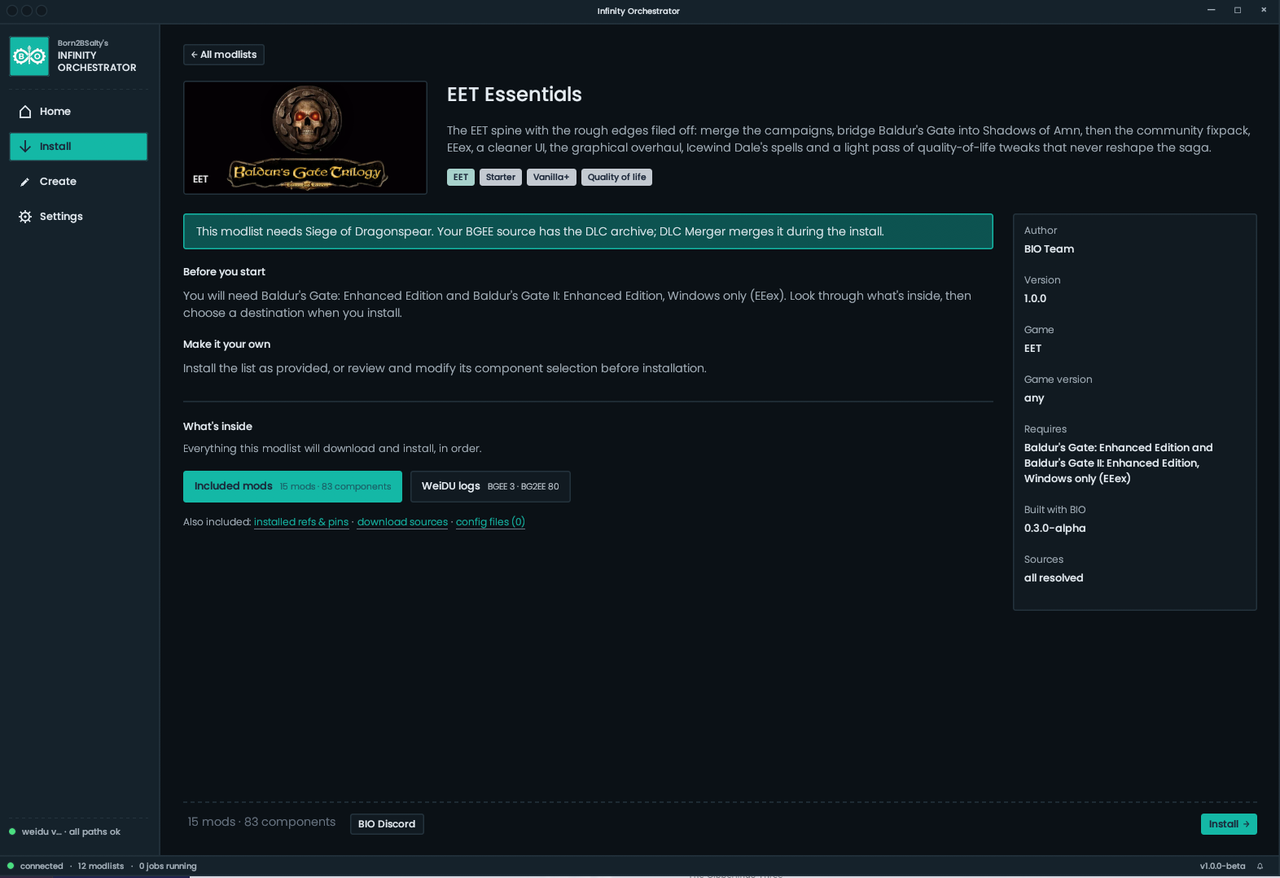Click the EET tag under the description
Image resolution: width=1280 pixels, height=878 pixels.
(460, 177)
